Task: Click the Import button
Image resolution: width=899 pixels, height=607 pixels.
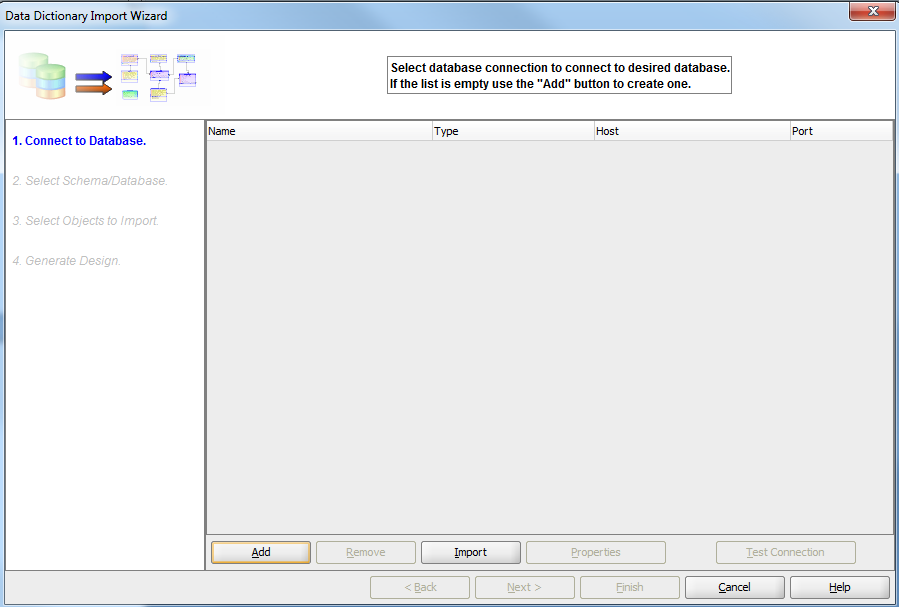Action: [x=471, y=552]
